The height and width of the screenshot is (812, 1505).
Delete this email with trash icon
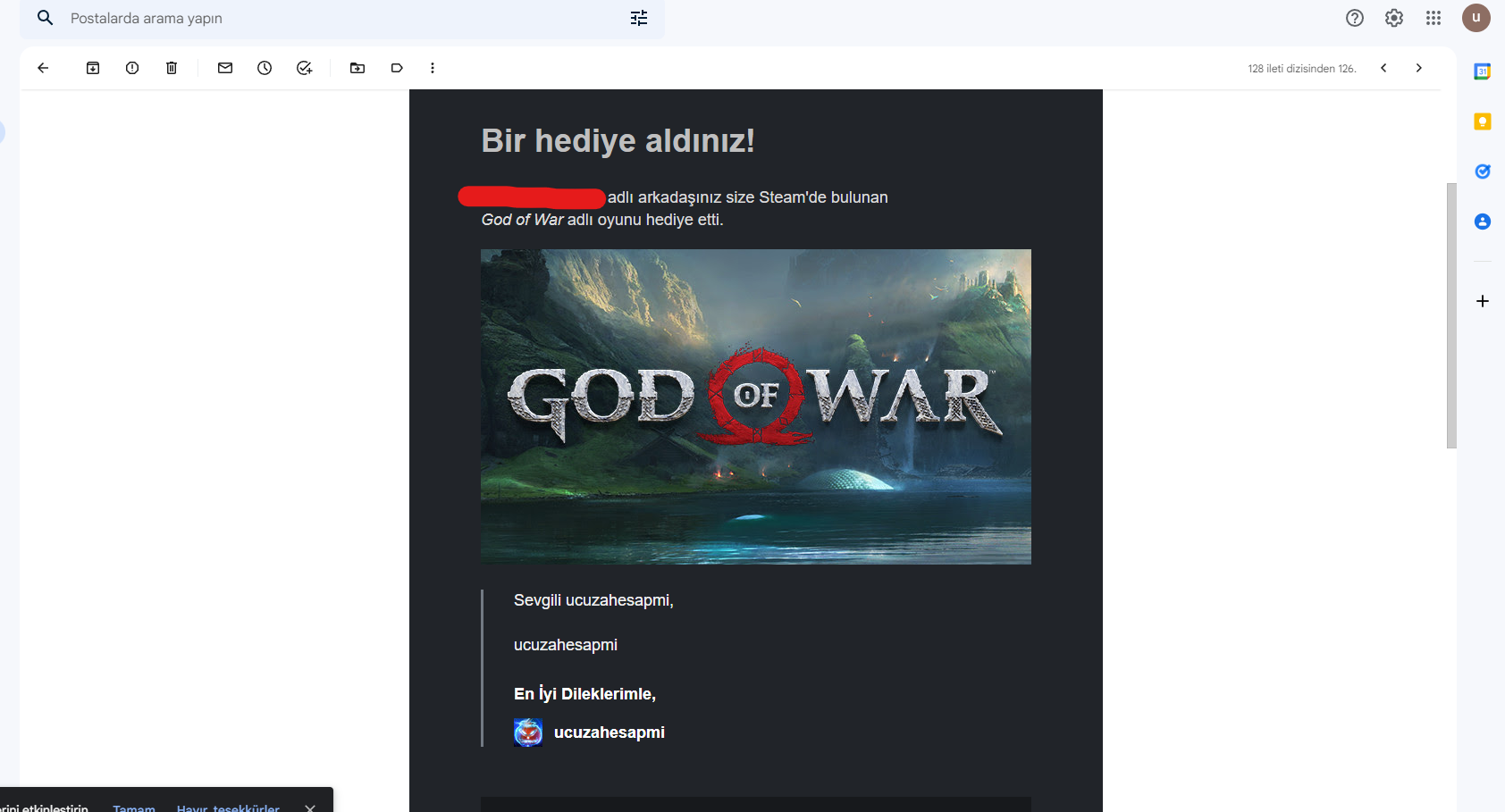(x=172, y=68)
